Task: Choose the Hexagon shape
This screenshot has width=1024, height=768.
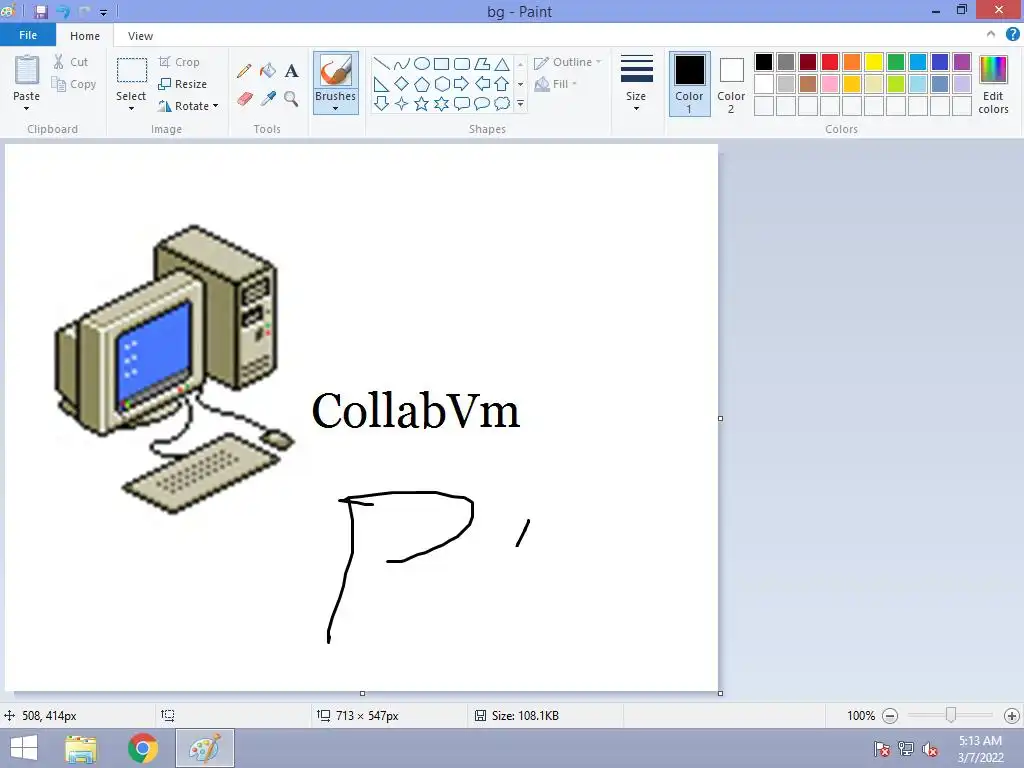Action: click(441, 84)
